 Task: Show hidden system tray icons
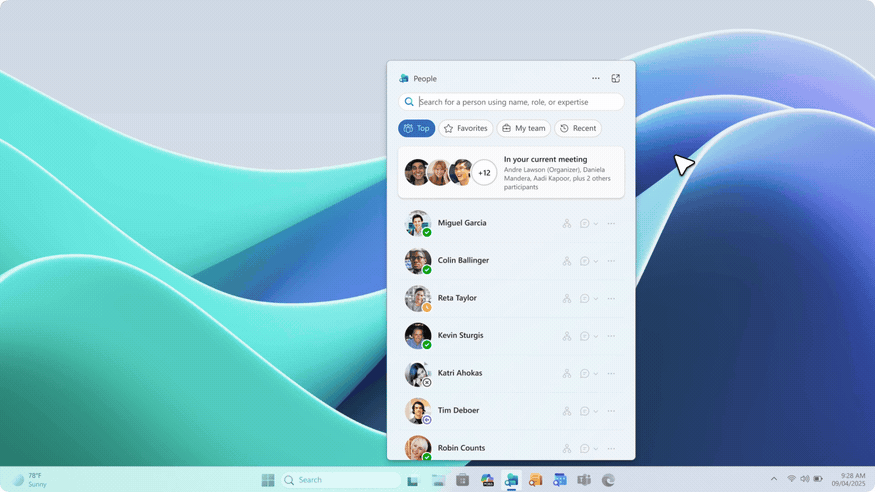[774, 479]
